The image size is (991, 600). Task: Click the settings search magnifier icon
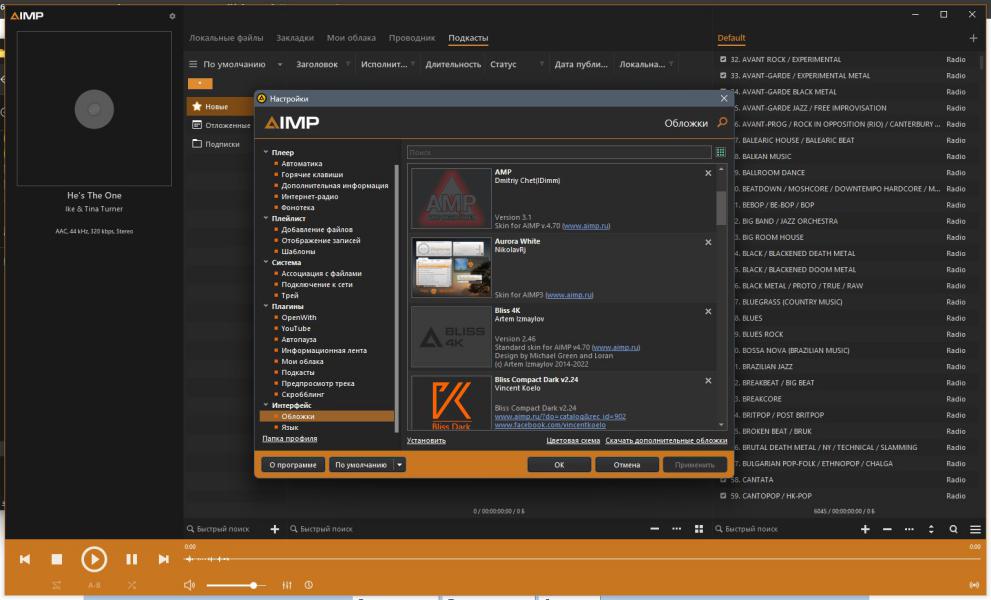(722, 122)
